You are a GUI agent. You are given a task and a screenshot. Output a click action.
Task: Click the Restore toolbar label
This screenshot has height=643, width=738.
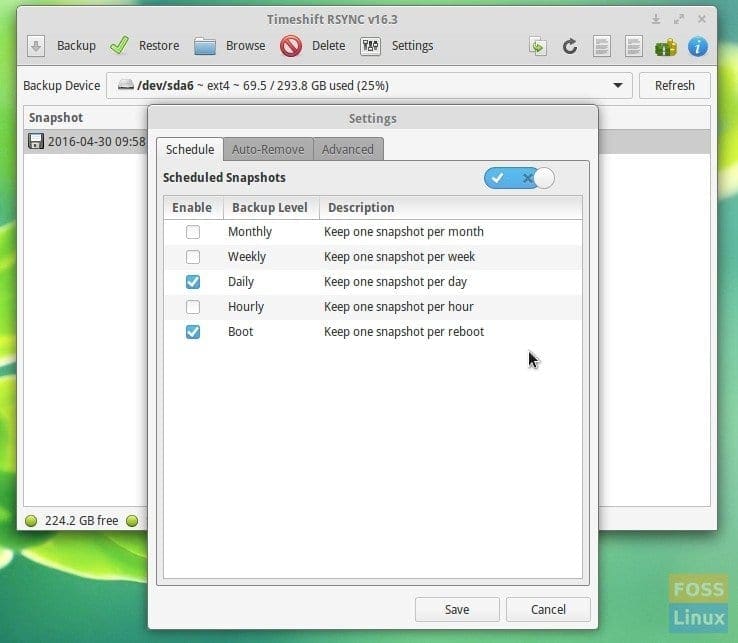[x=159, y=46]
